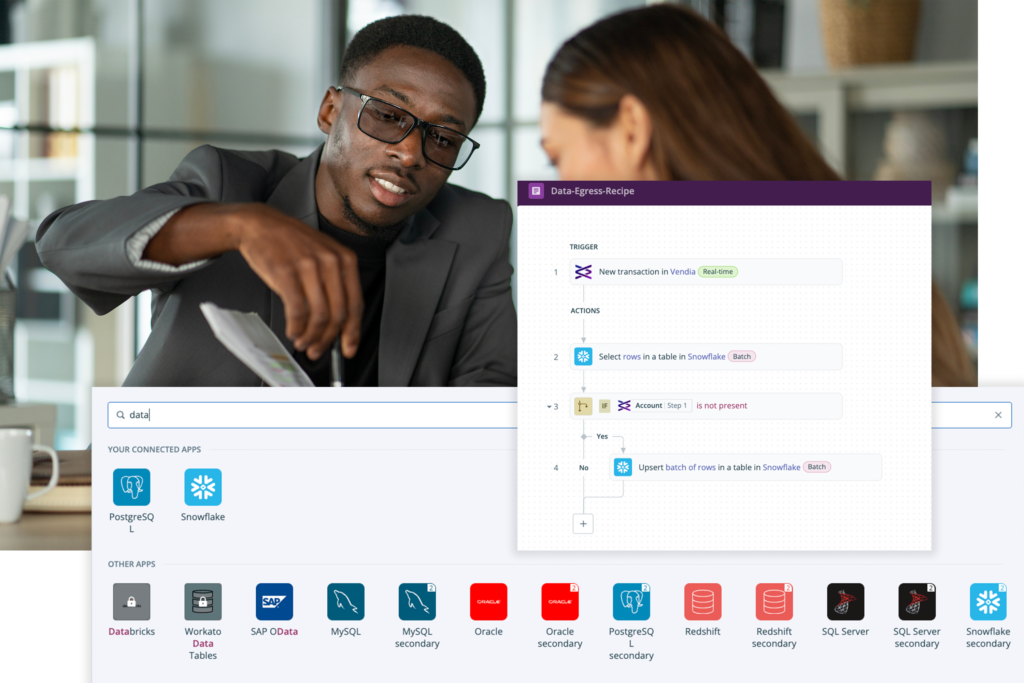Image resolution: width=1024 pixels, height=683 pixels.
Task: Choose the Oracle app icon
Action: (x=488, y=601)
